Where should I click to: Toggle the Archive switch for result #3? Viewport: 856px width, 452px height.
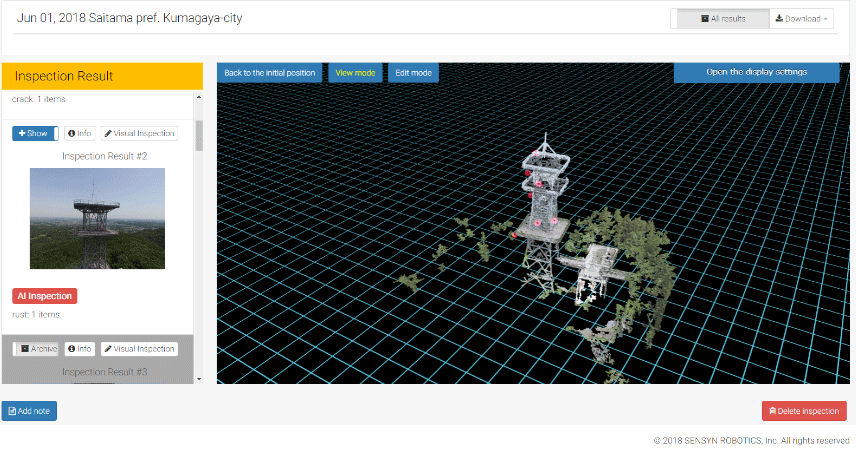(x=35, y=349)
